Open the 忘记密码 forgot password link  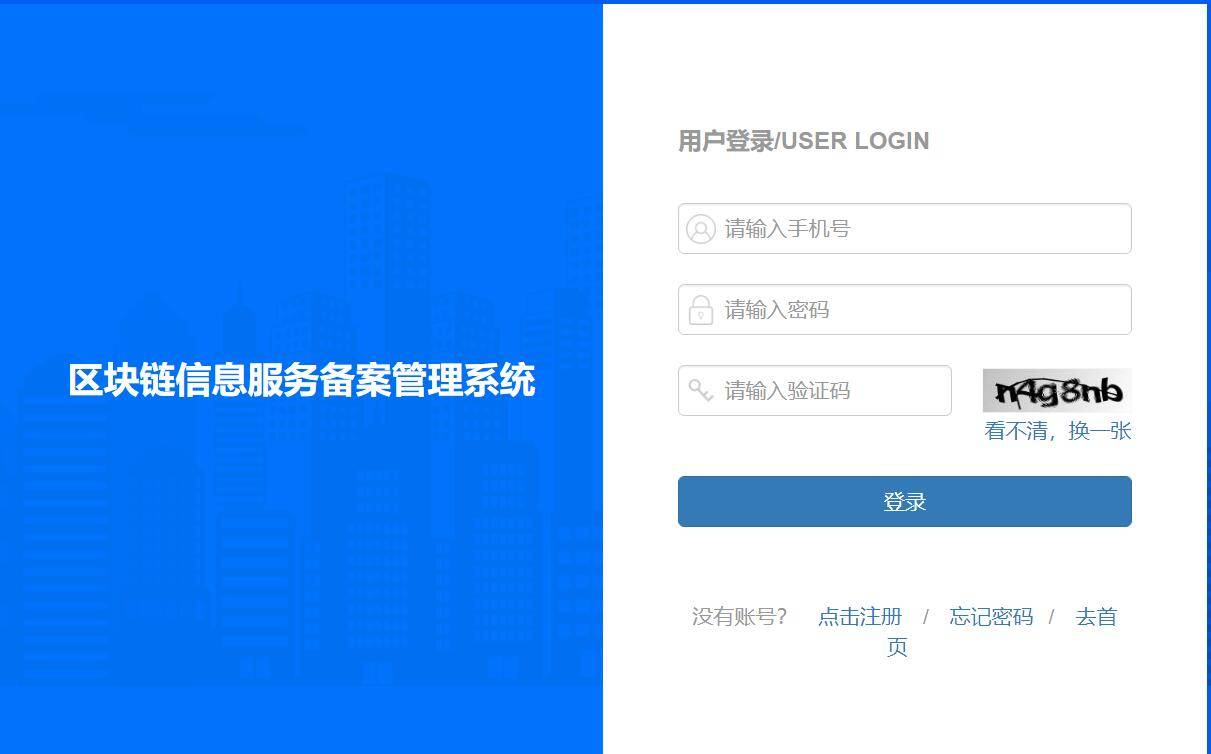pos(991,617)
